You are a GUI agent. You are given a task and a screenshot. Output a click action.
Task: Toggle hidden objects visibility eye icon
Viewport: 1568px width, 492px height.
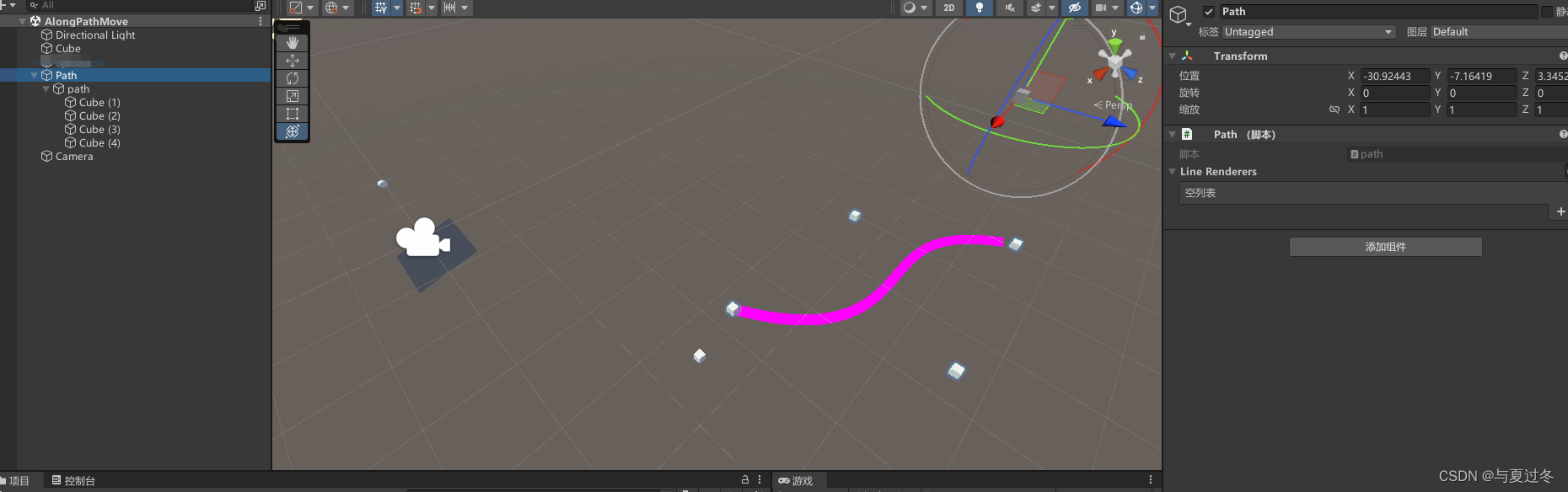click(x=1074, y=8)
